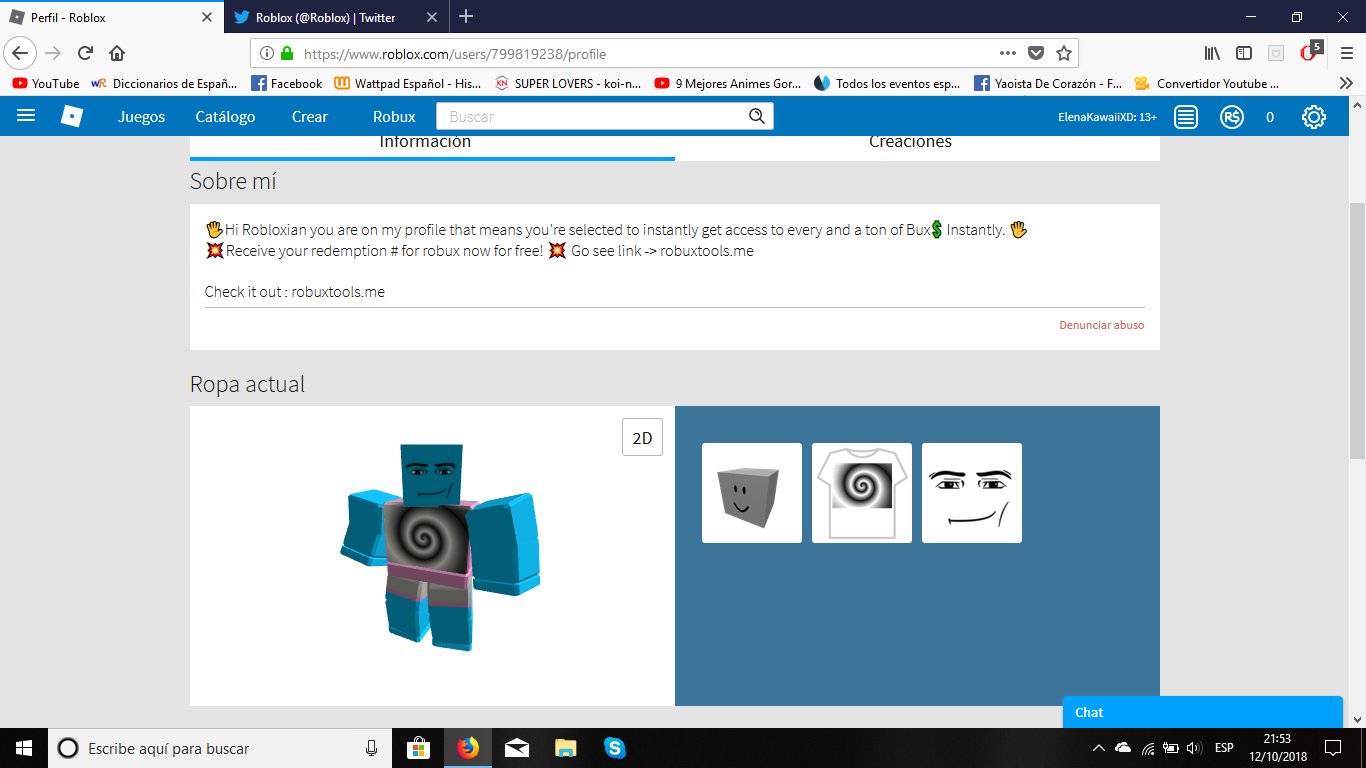The width and height of the screenshot is (1366, 768).
Task: Select the spiral t-shirt item thumbnail
Action: coord(862,493)
